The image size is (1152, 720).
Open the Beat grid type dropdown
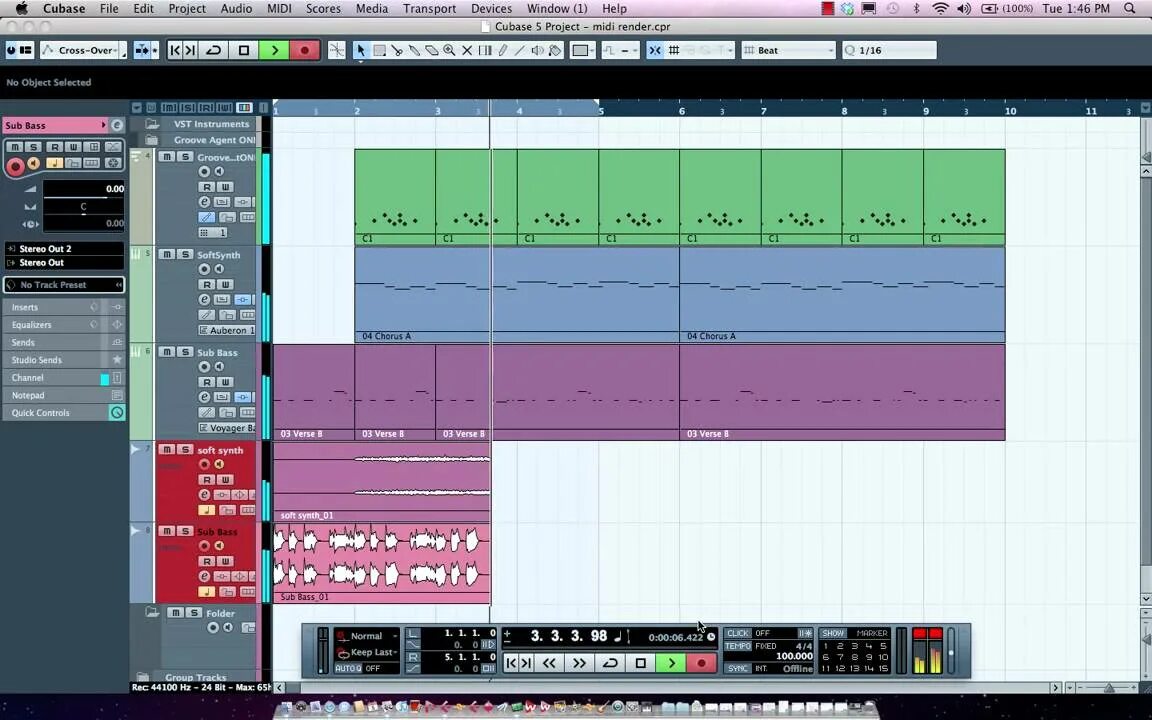pos(789,50)
